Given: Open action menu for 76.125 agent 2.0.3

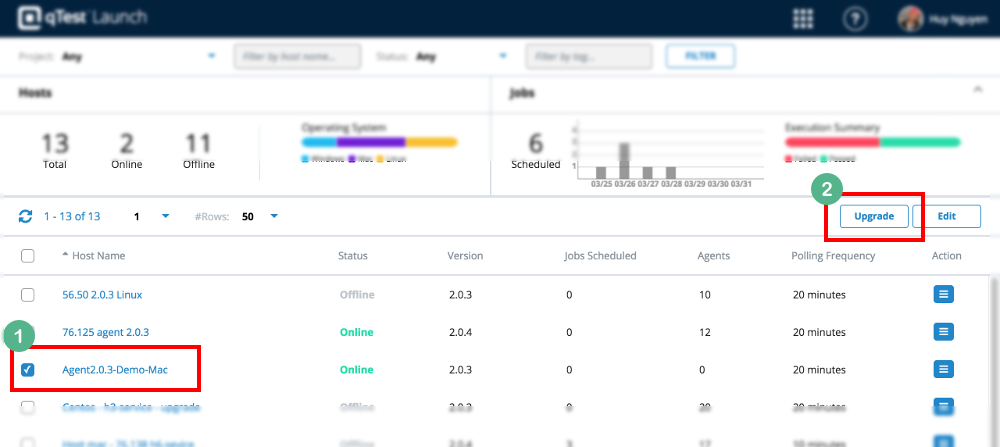Looking at the screenshot, I should pyautogui.click(x=943, y=332).
